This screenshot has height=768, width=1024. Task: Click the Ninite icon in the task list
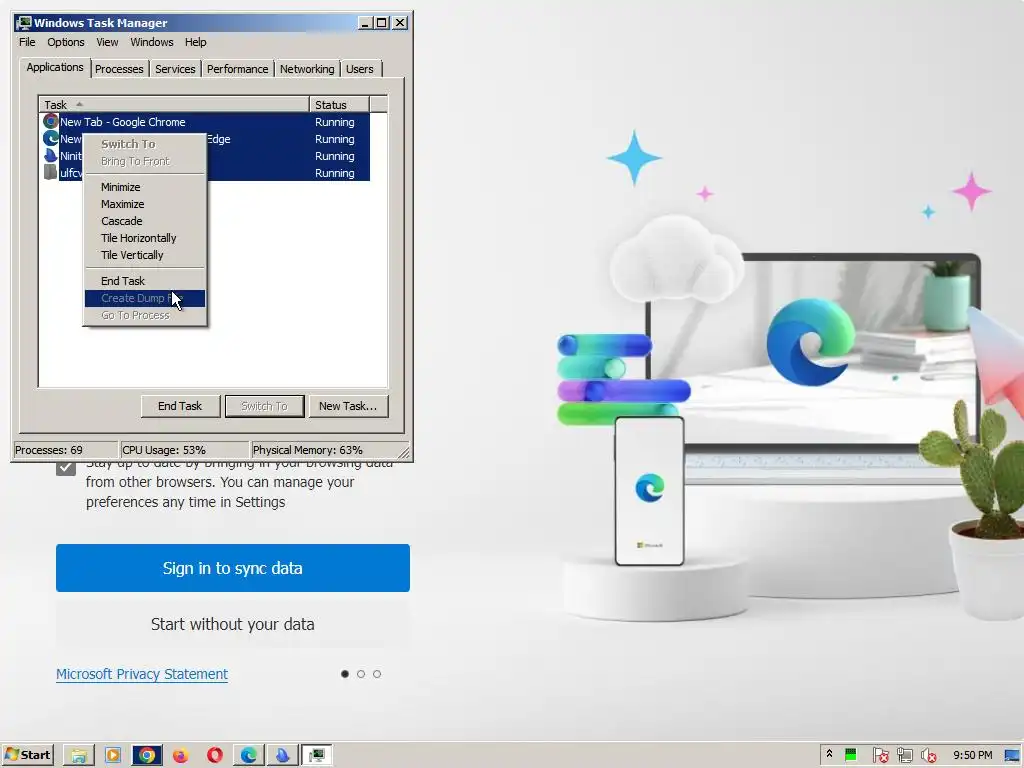click(x=50, y=155)
